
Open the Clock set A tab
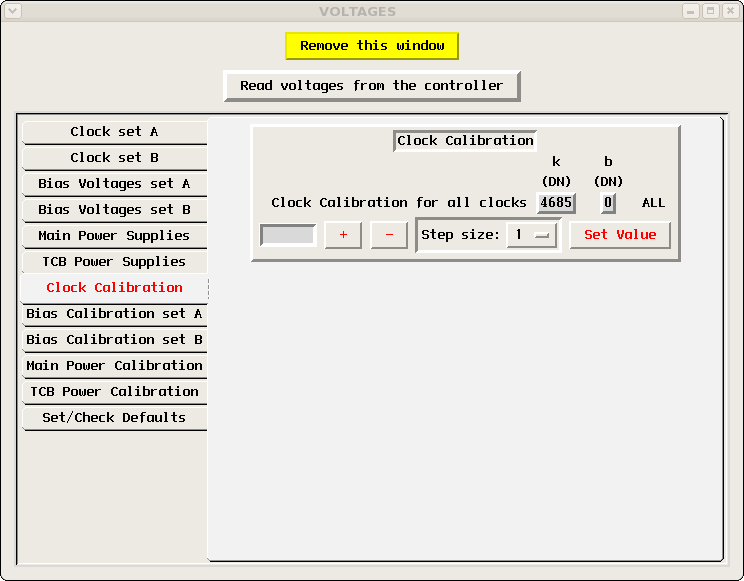point(114,132)
